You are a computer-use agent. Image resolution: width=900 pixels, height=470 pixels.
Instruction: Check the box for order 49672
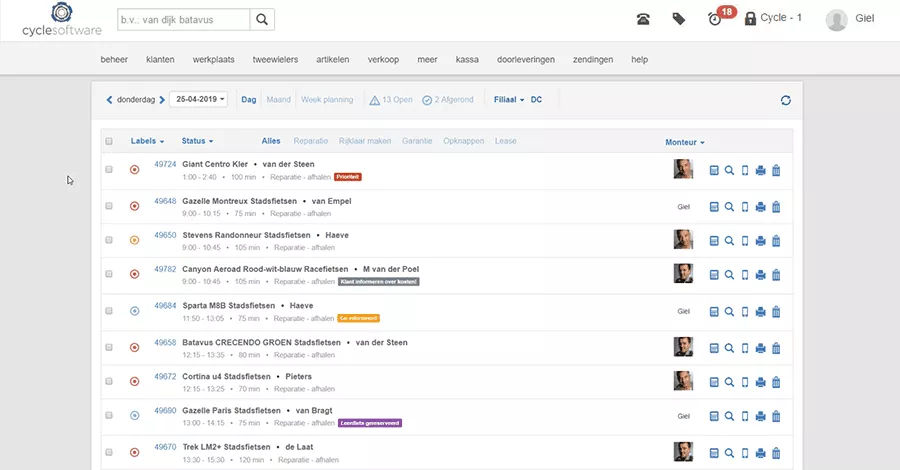point(109,381)
